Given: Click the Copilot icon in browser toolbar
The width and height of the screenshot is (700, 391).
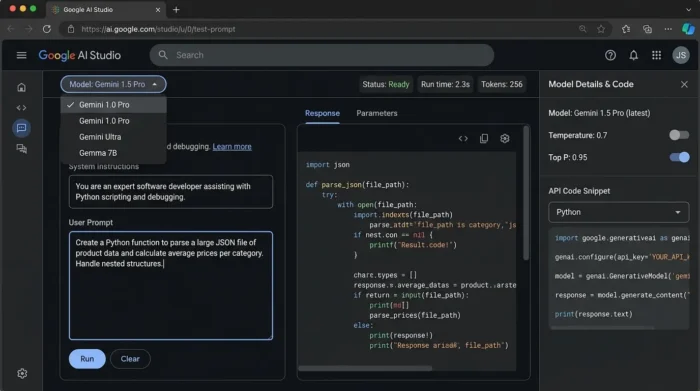Looking at the screenshot, I should [x=688, y=29].
